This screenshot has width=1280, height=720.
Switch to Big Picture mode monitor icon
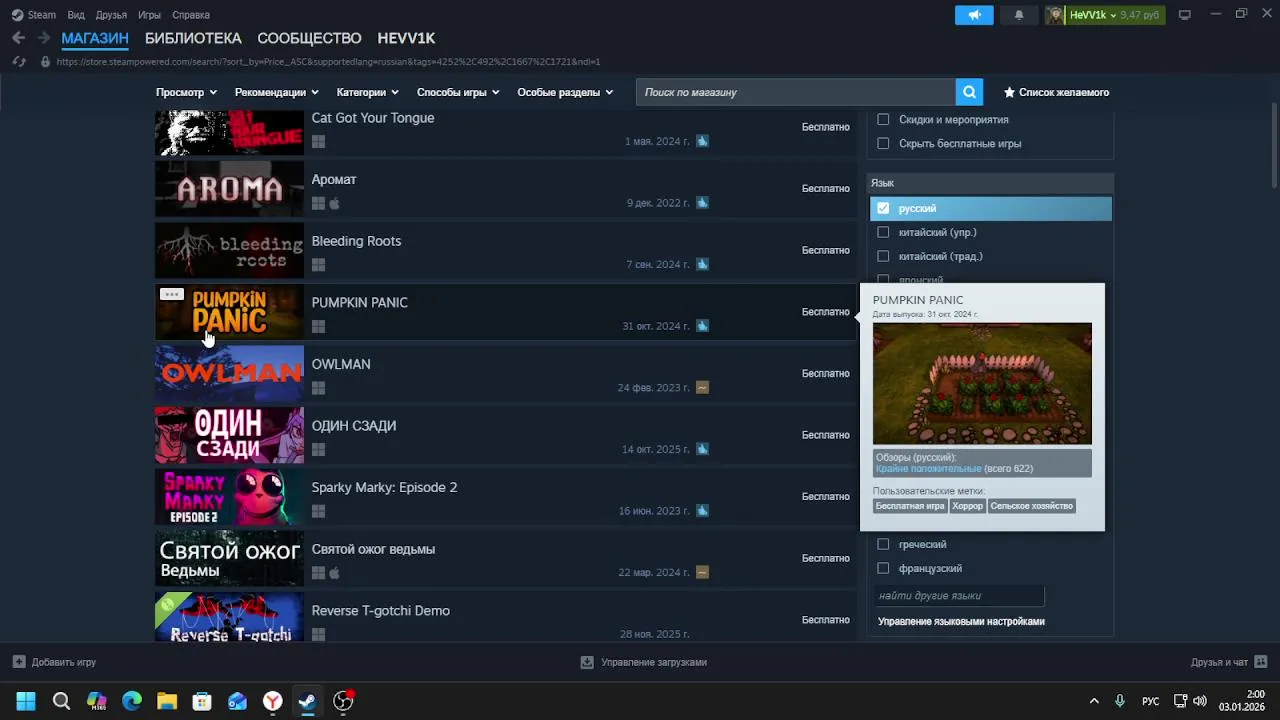coord(1185,15)
